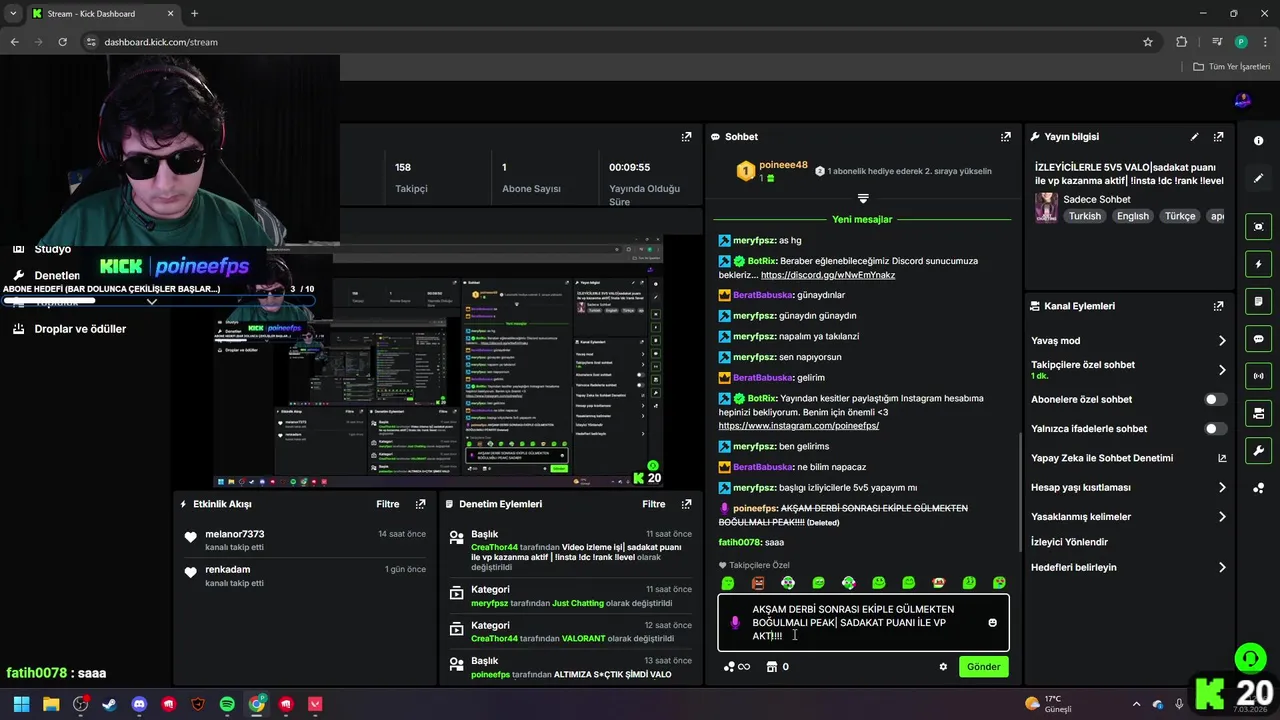Focus the chat message input field
Viewport: 1280px width, 720px height.
coord(862,623)
